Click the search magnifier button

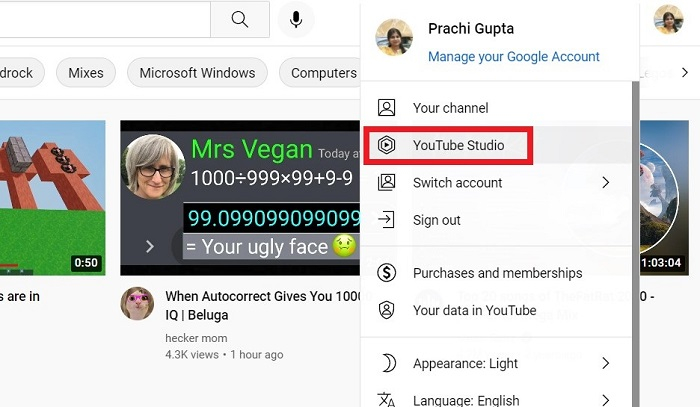point(240,19)
